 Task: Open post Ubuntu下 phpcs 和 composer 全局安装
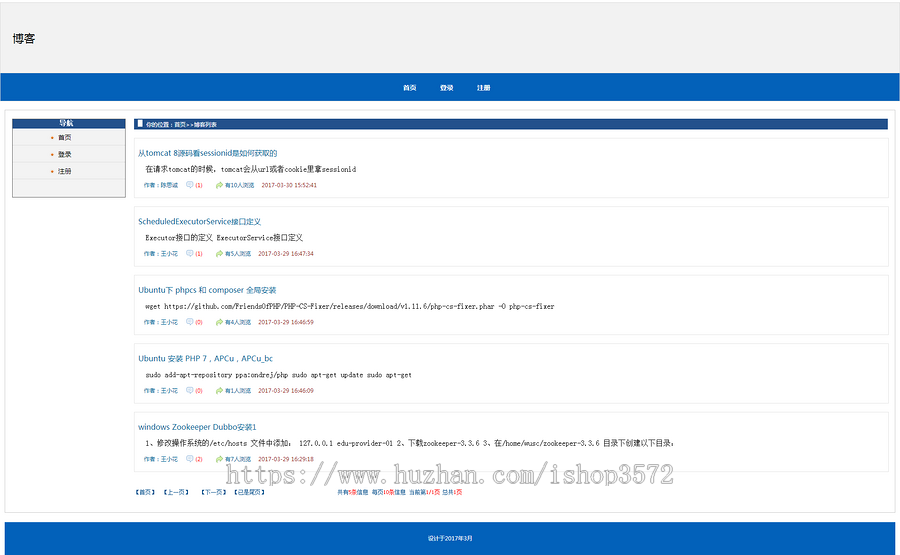(x=207, y=290)
